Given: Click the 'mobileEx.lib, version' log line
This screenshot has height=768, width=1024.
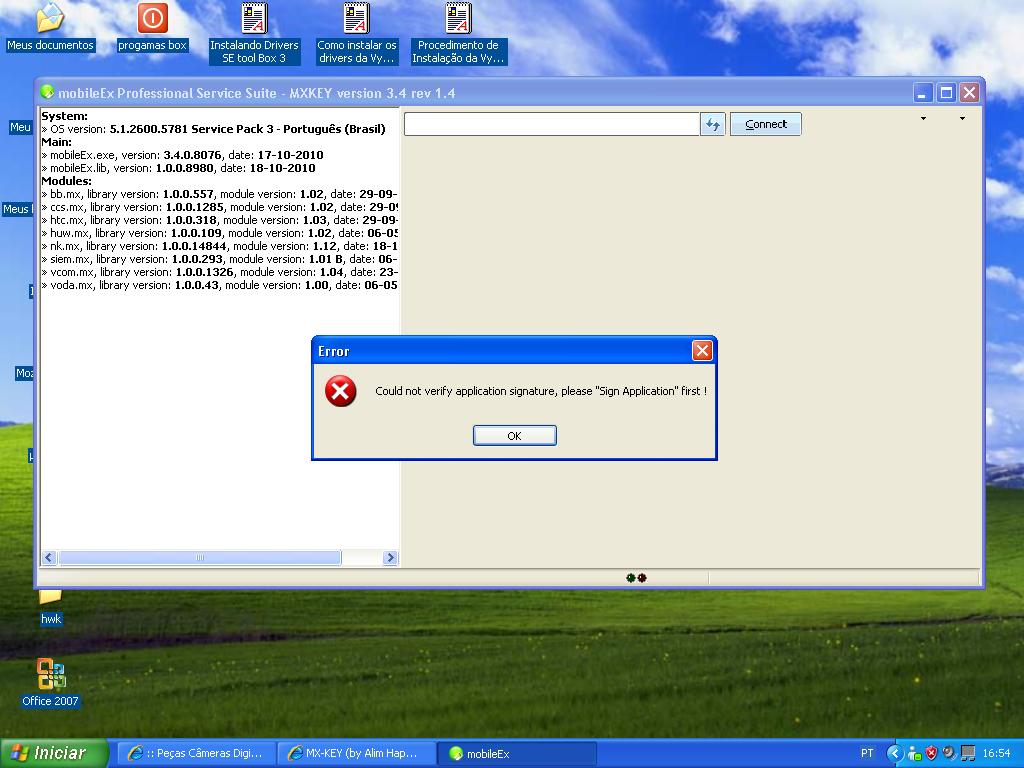Looking at the screenshot, I should 178,168.
